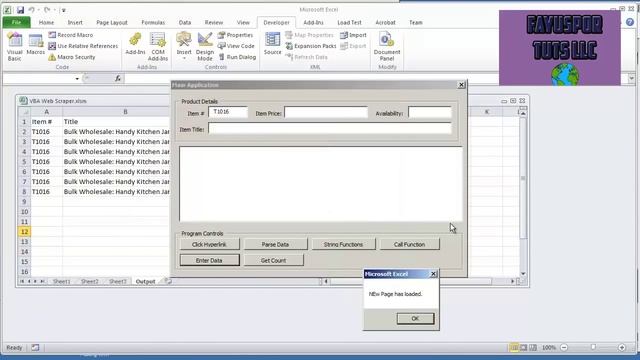Click the Item Price input field

326,112
